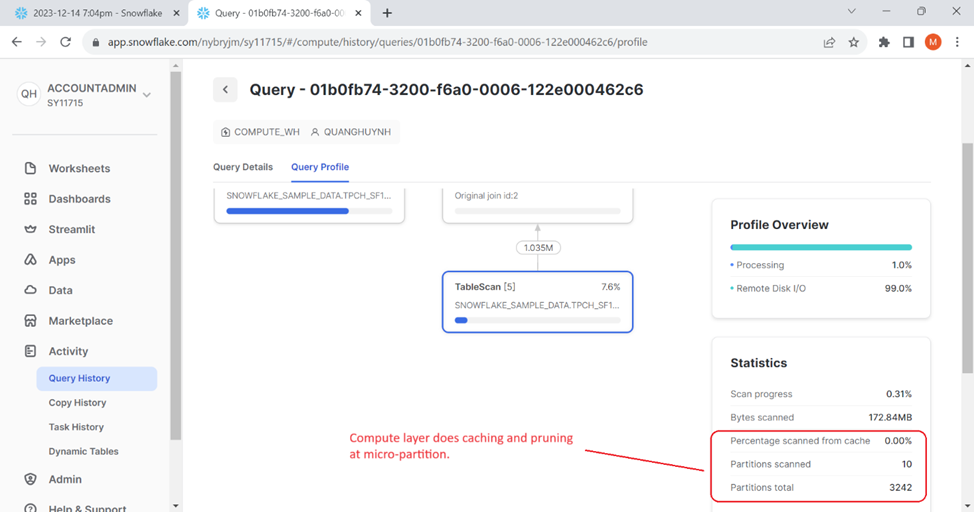This screenshot has width=974, height=512.
Task: Click the Profile Overview progress bar
Action: click(820, 247)
